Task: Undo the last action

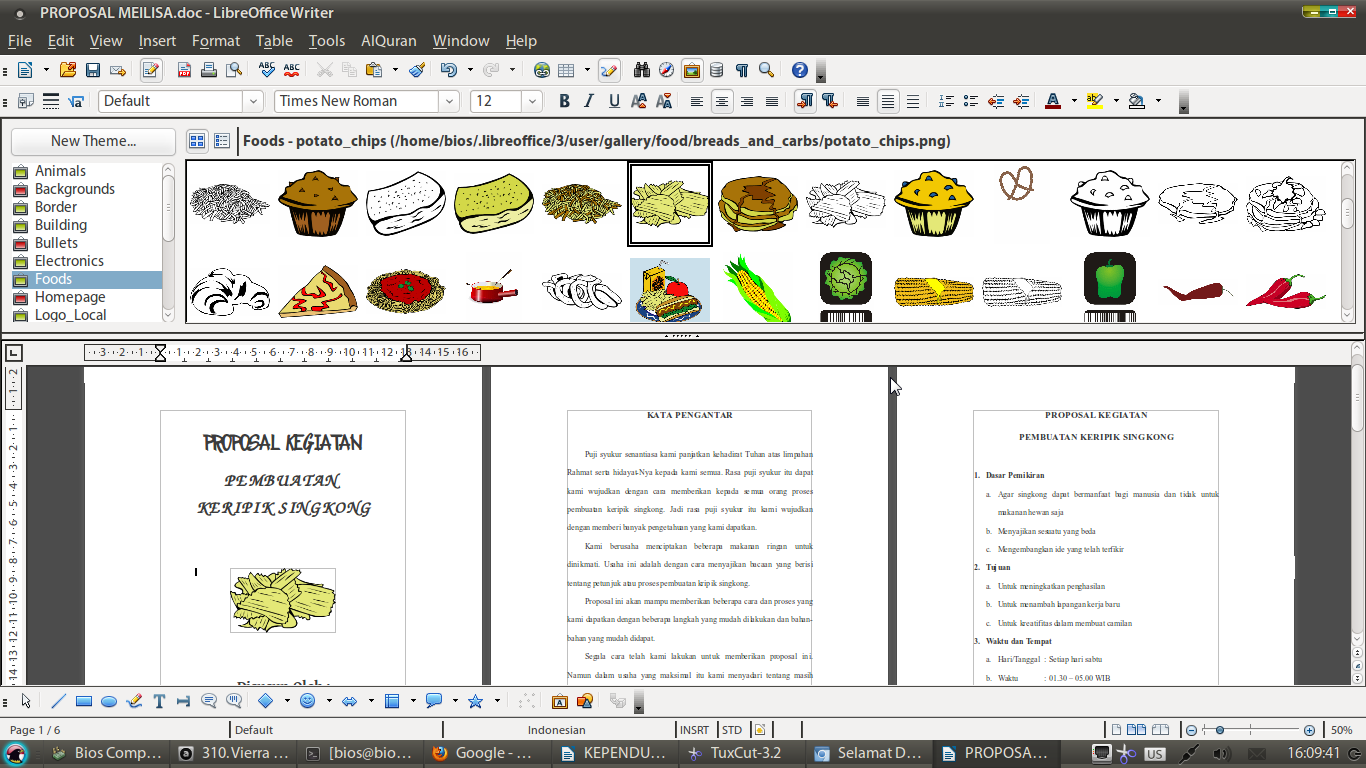Action: pos(448,70)
